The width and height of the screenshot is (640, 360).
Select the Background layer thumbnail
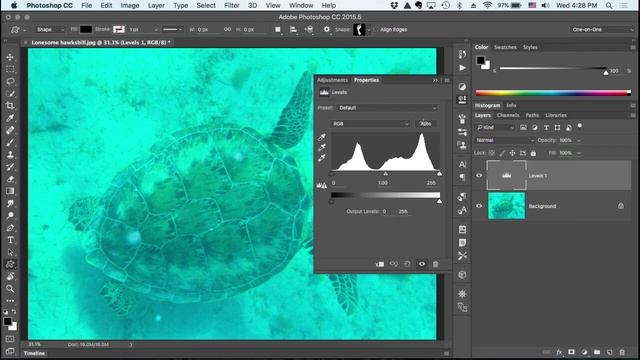[x=507, y=206]
